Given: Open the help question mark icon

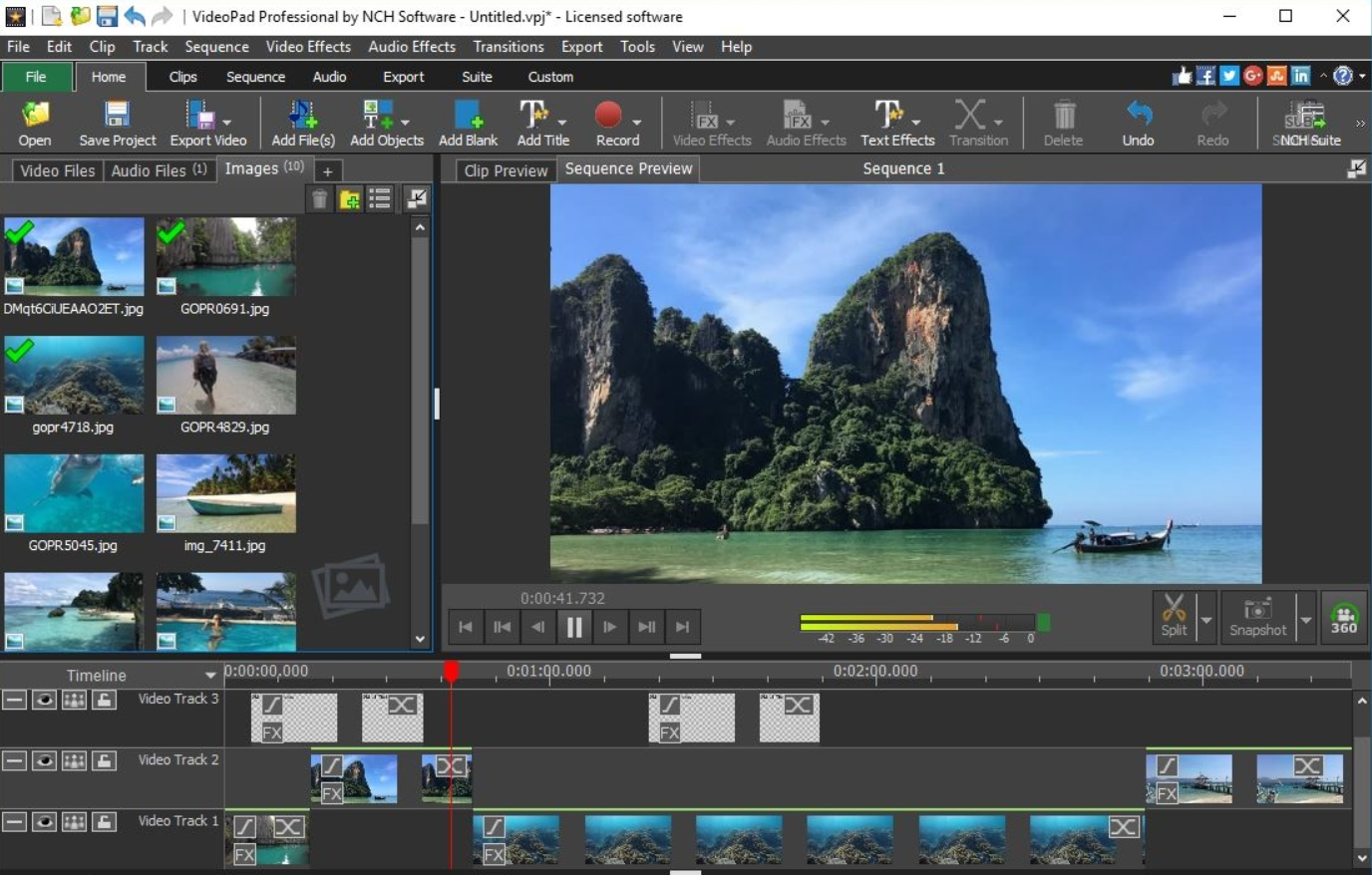Looking at the screenshot, I should [x=1343, y=76].
